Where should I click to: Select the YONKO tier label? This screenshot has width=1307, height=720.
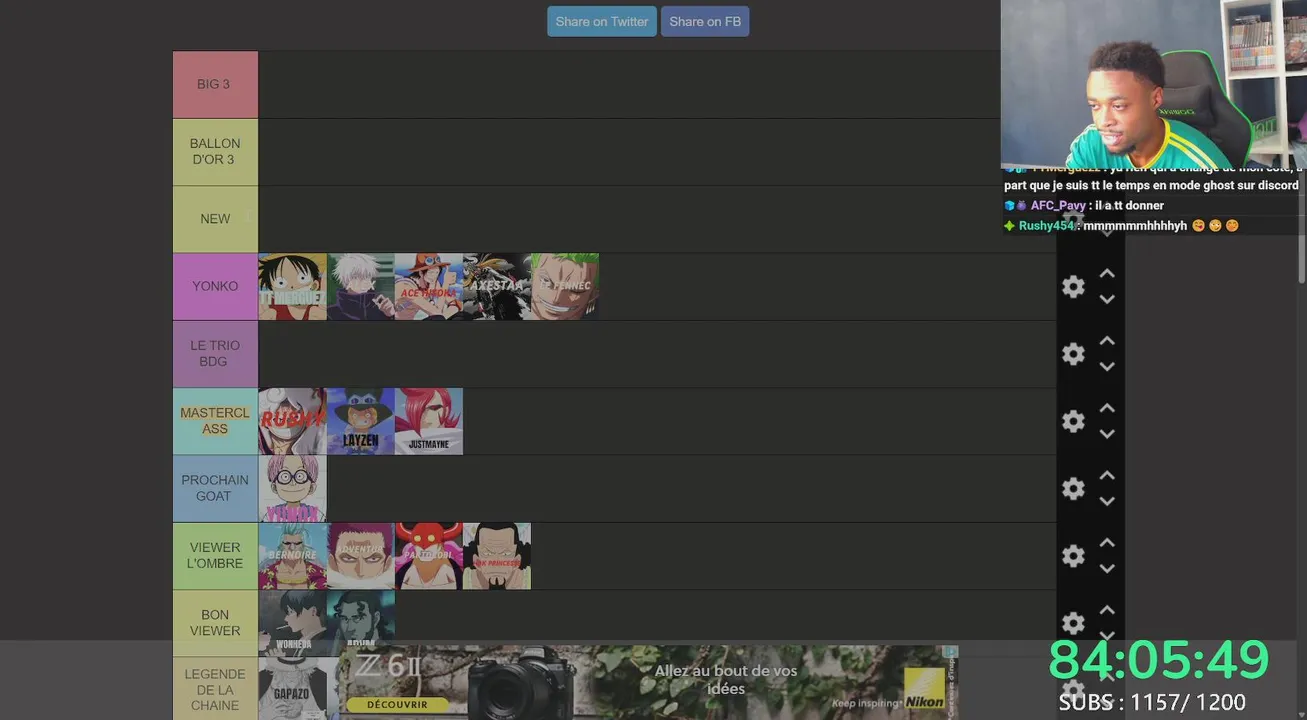(x=215, y=286)
